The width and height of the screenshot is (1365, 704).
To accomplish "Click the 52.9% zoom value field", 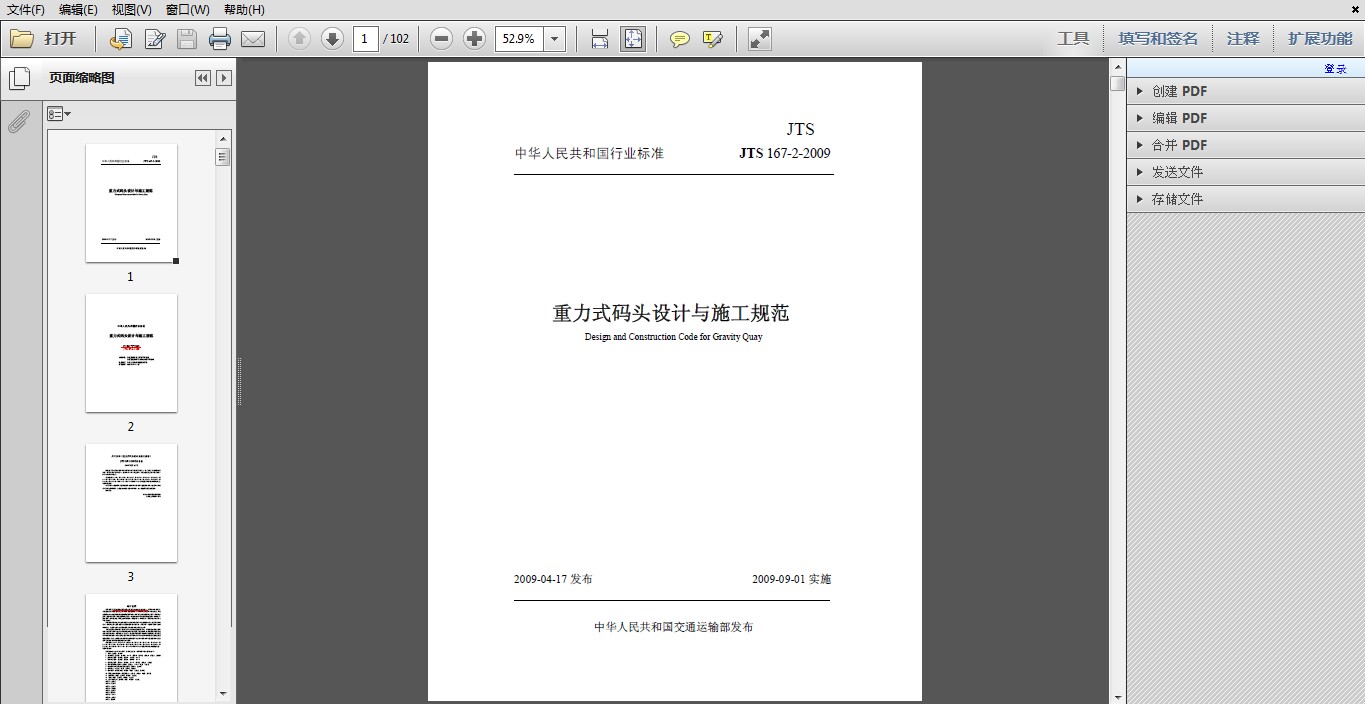I will click(x=520, y=39).
